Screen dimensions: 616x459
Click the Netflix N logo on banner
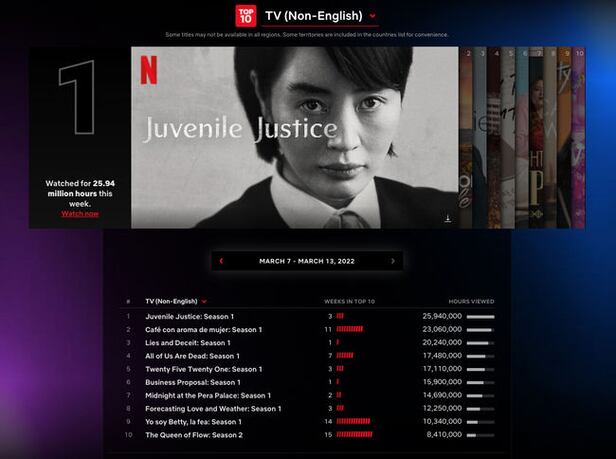[148, 71]
